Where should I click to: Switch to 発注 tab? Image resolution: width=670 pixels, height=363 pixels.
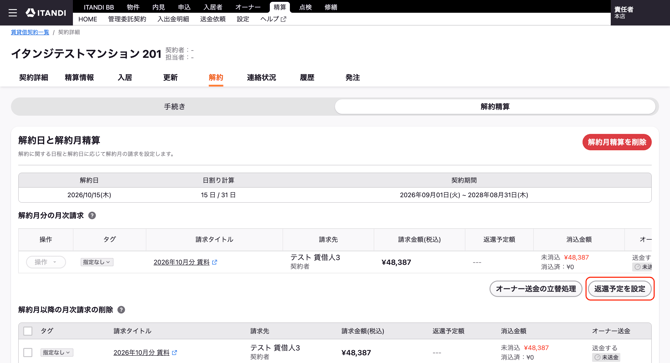pos(353,78)
